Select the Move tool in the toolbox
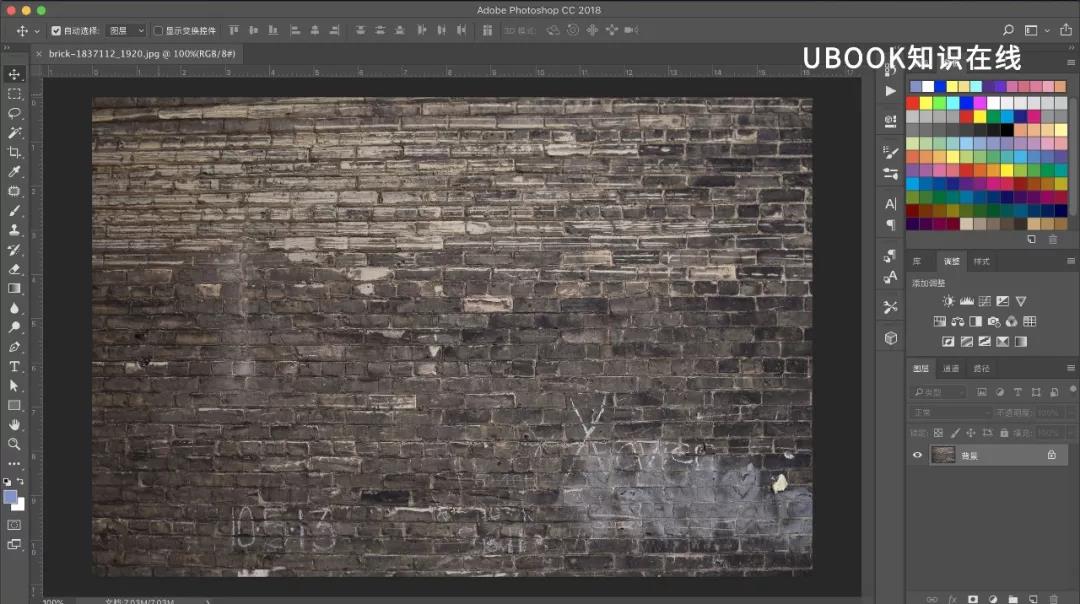Screen dimensions: 1080x604 click(14, 74)
